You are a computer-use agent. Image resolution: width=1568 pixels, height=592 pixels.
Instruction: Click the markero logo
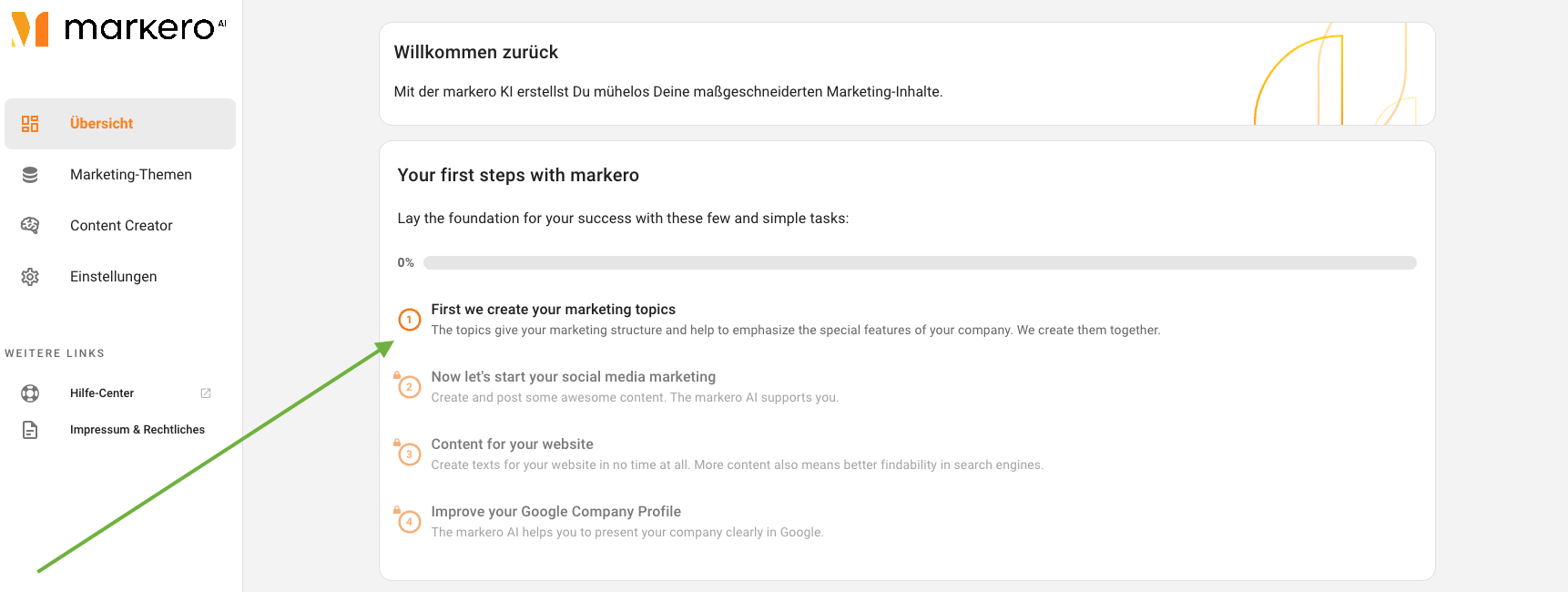(x=119, y=28)
